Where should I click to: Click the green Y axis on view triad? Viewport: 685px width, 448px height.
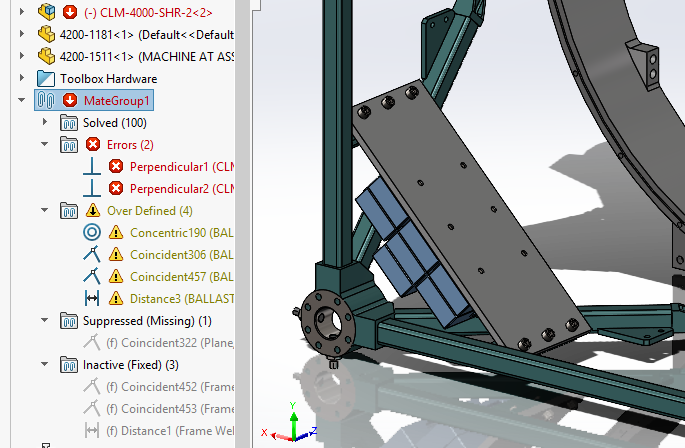tap(291, 412)
